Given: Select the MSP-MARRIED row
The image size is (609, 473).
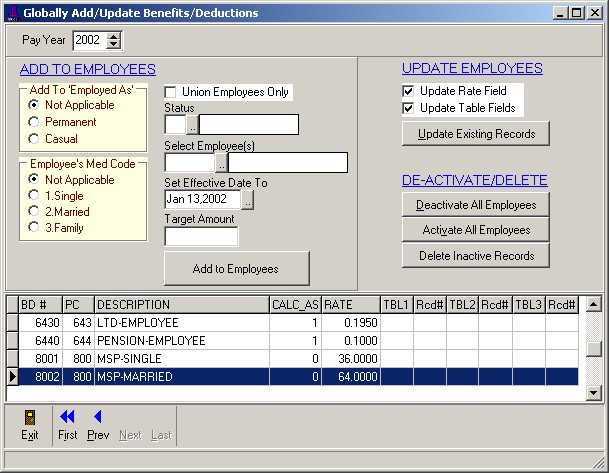Looking at the screenshot, I should coord(298,377).
